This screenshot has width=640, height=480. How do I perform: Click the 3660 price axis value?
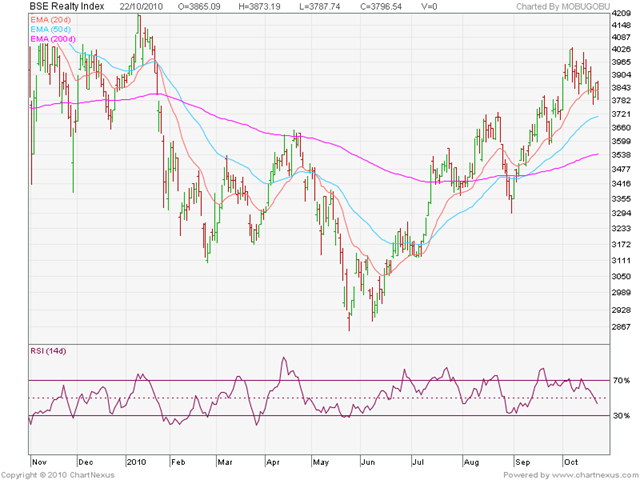point(622,128)
